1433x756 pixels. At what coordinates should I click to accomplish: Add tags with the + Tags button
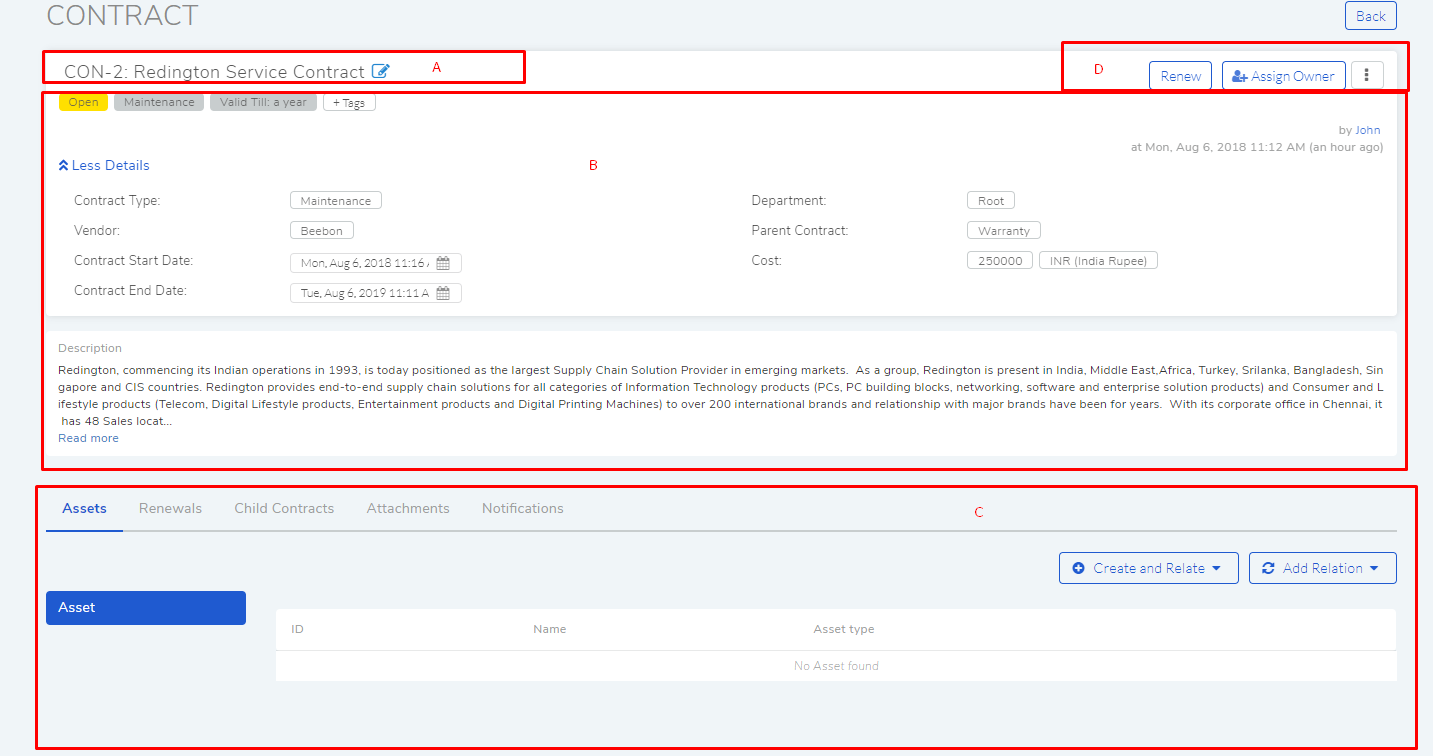click(x=349, y=102)
